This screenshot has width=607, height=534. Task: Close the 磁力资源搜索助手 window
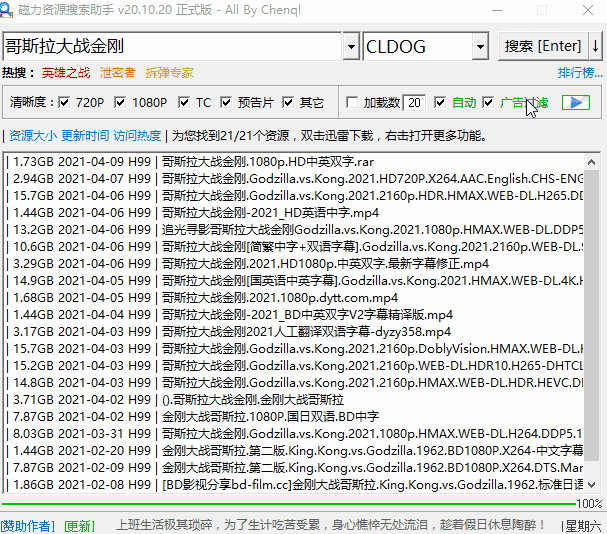(x=588, y=10)
